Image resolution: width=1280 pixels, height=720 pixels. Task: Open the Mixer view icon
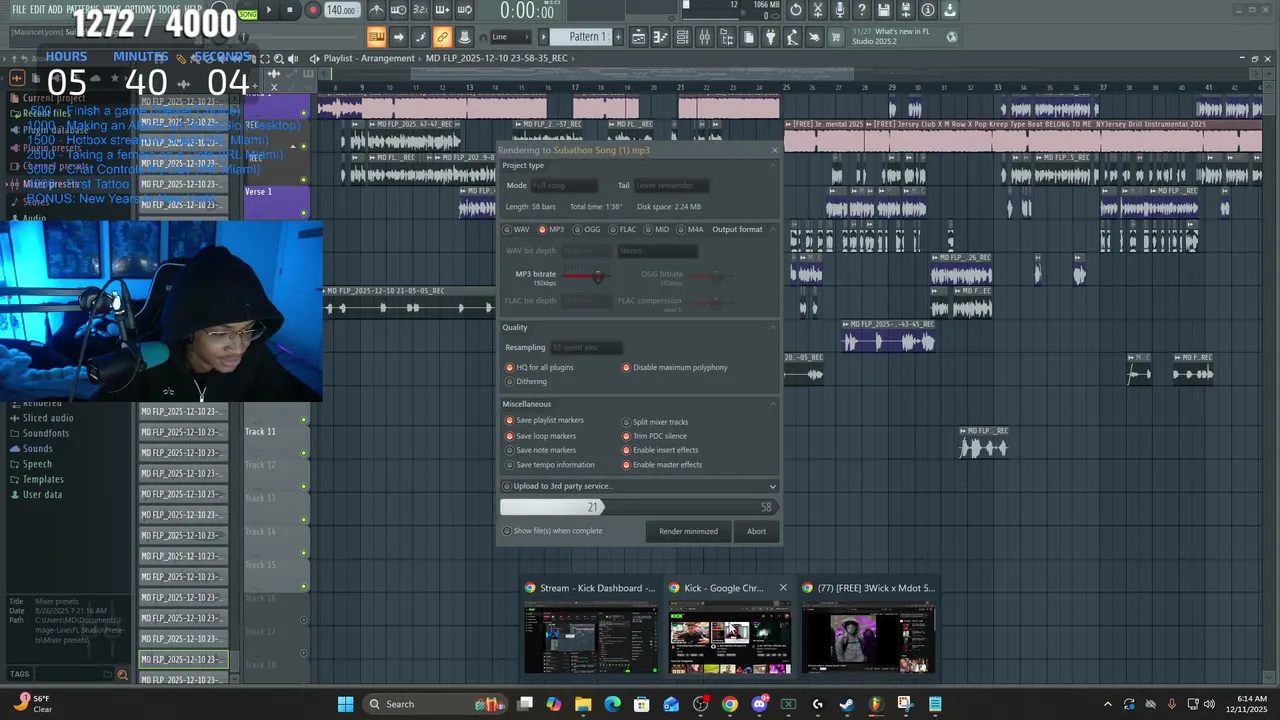pyautogui.click(x=705, y=37)
